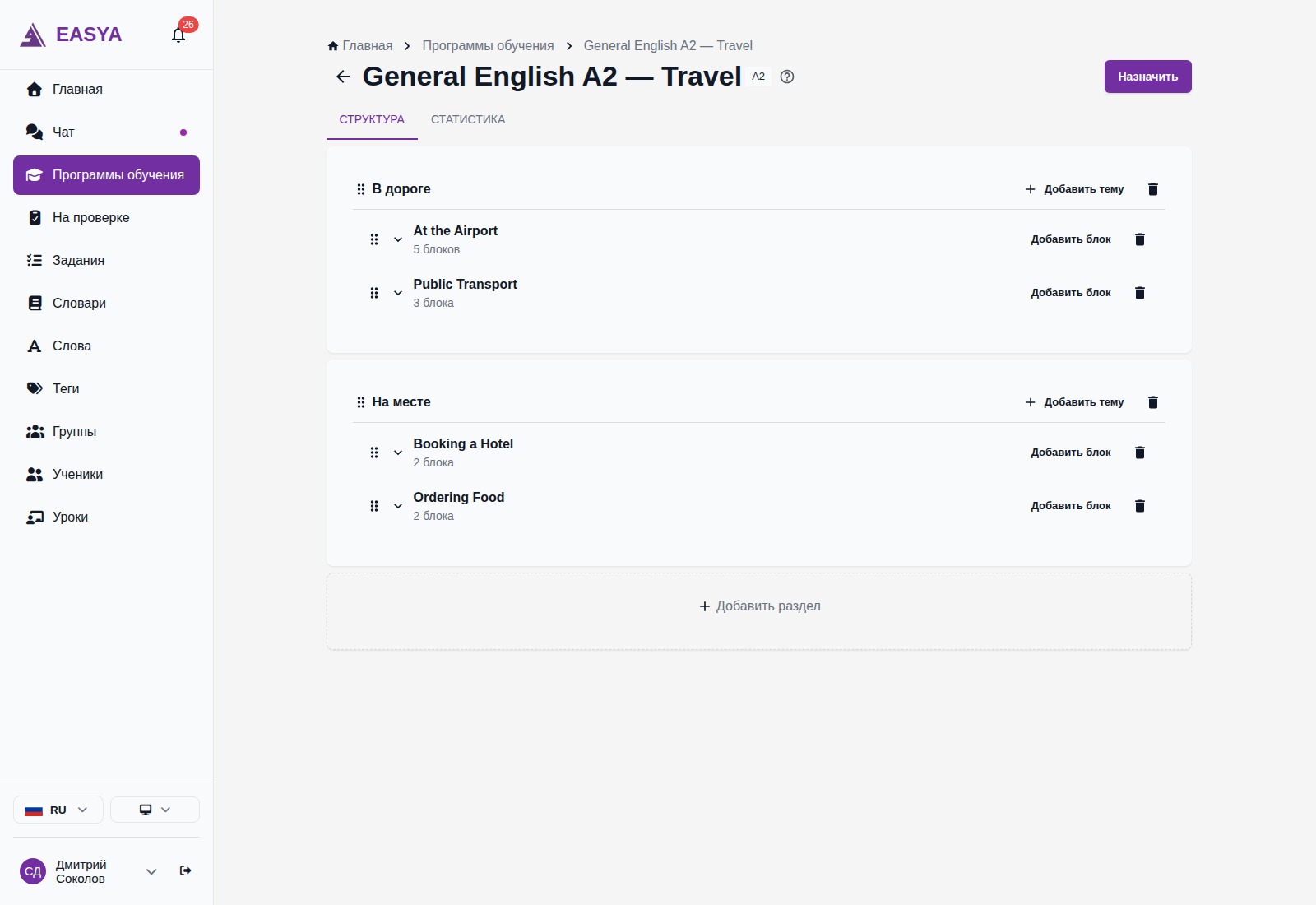This screenshot has width=1316, height=905.
Task: Click the At the Airport drag handle
Action: tap(374, 239)
